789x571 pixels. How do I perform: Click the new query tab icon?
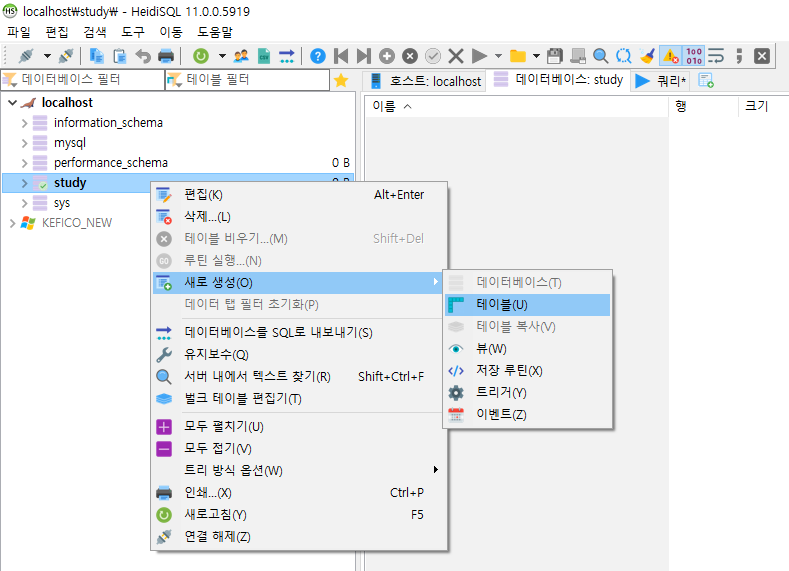[706, 81]
